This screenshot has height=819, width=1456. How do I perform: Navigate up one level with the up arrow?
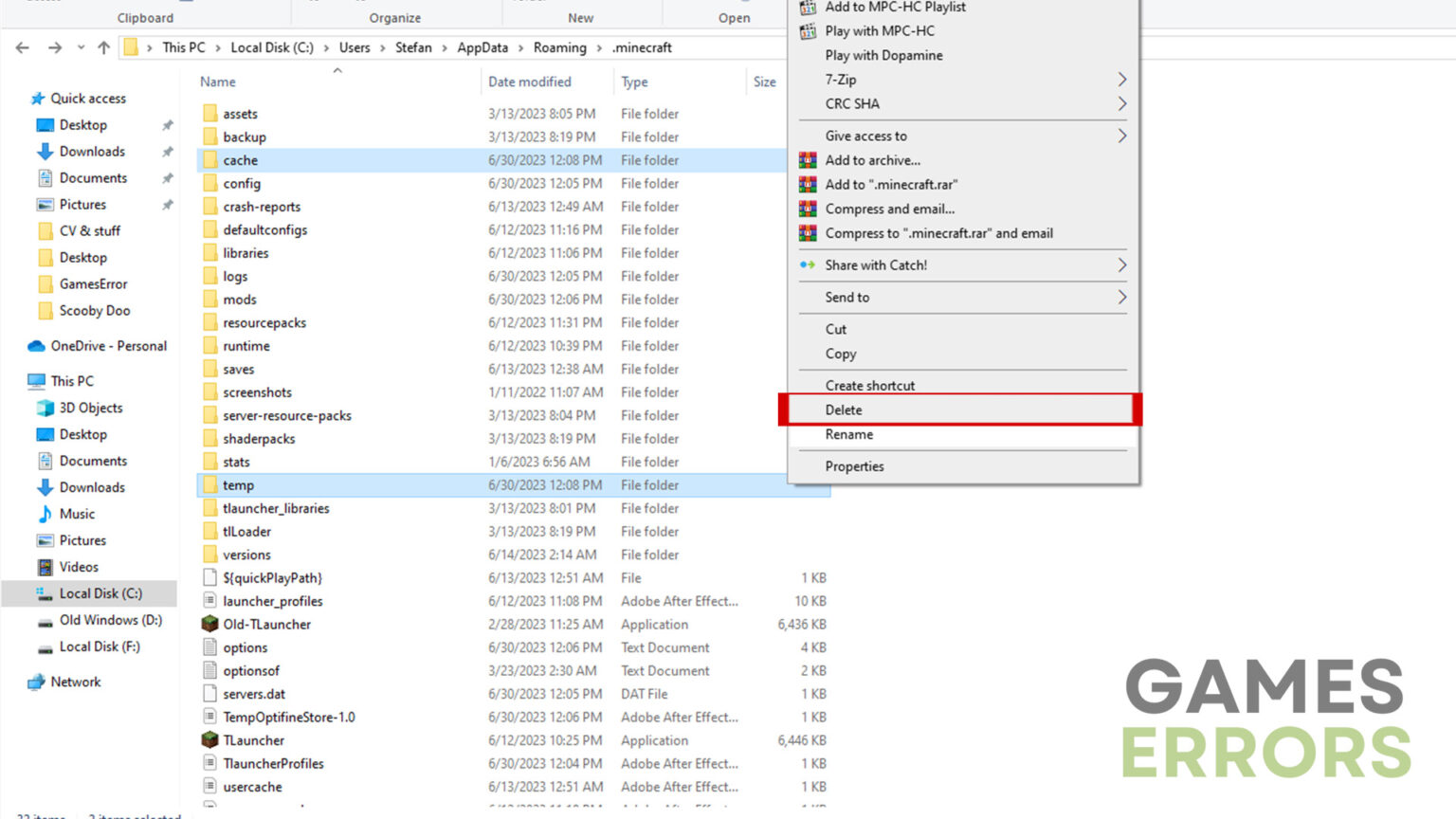104,47
